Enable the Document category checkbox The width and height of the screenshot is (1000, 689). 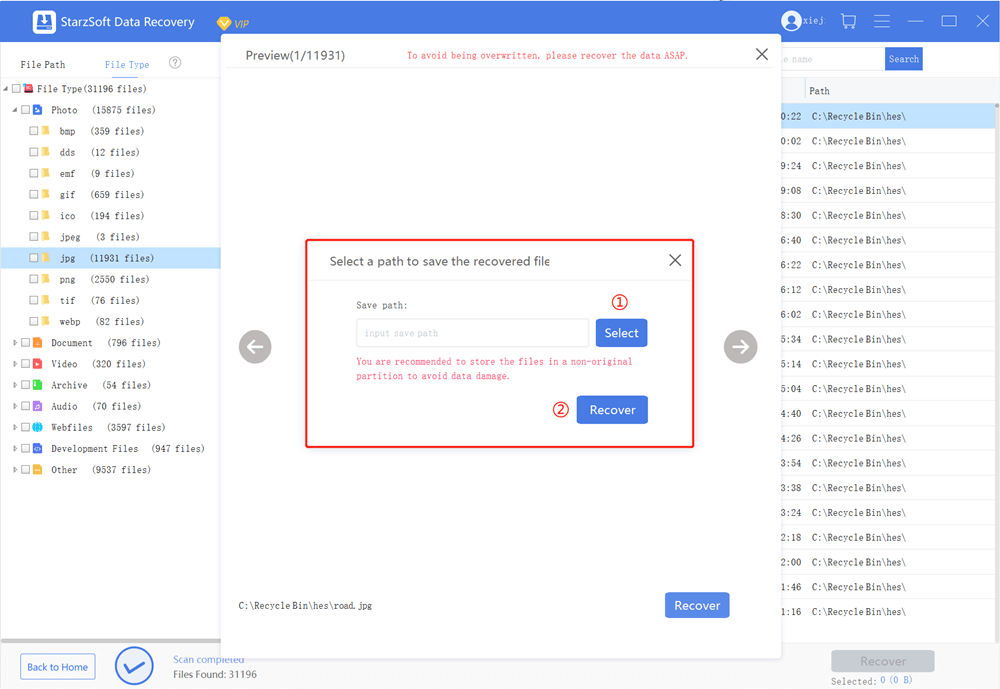25,343
